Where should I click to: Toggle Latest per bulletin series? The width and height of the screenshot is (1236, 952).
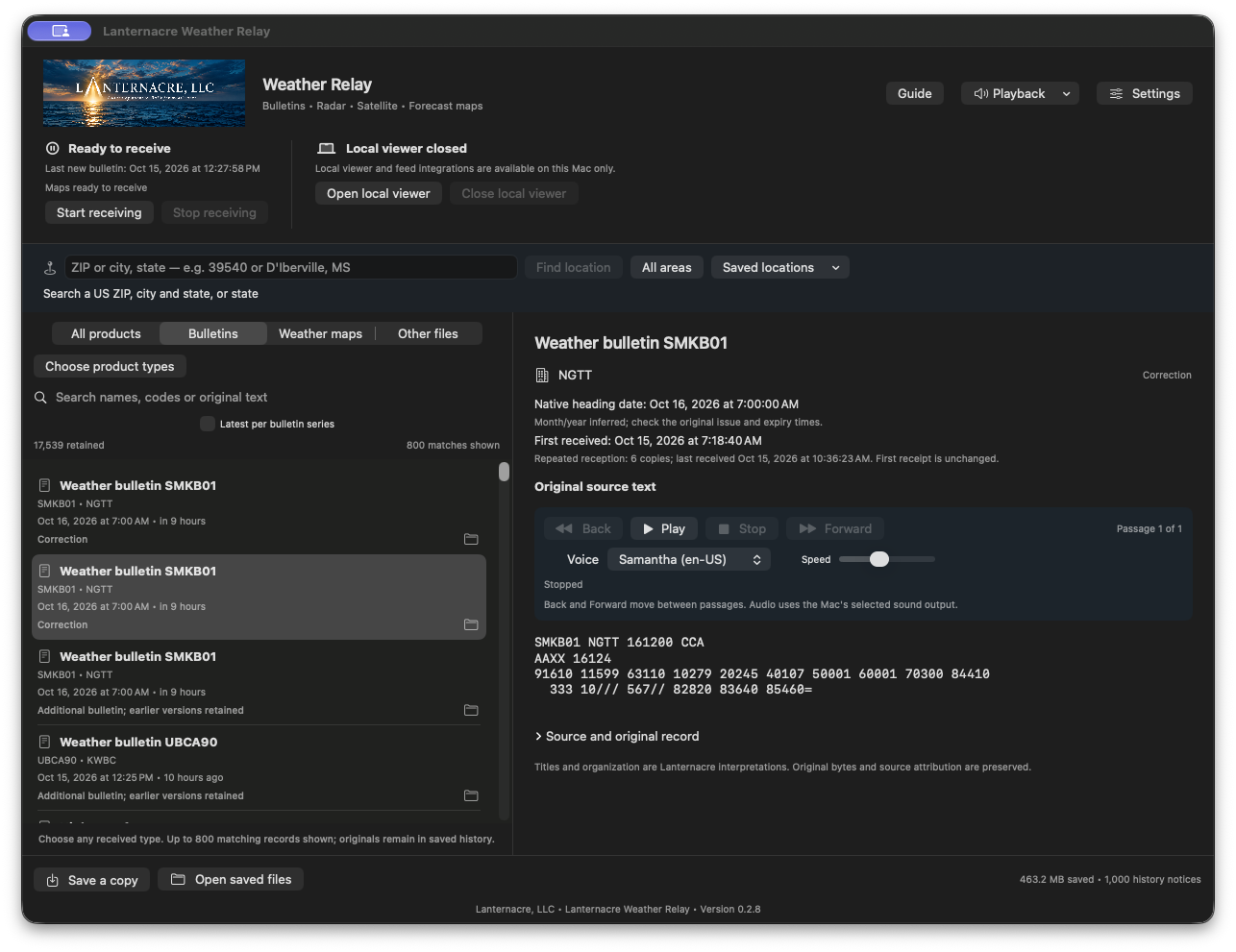coord(208,424)
